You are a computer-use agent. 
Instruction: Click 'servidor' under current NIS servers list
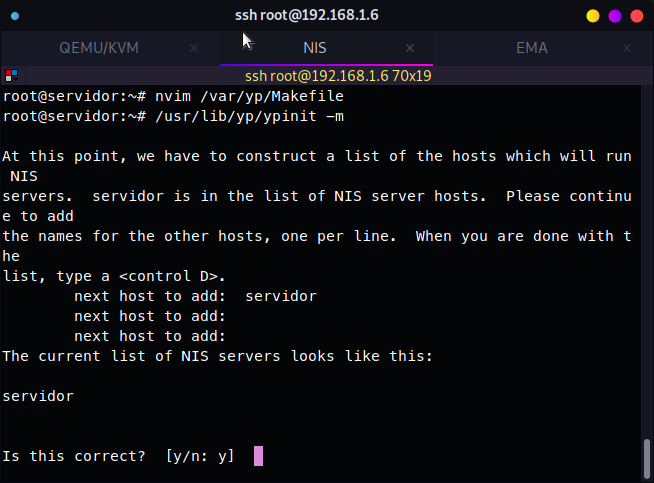tap(38, 396)
